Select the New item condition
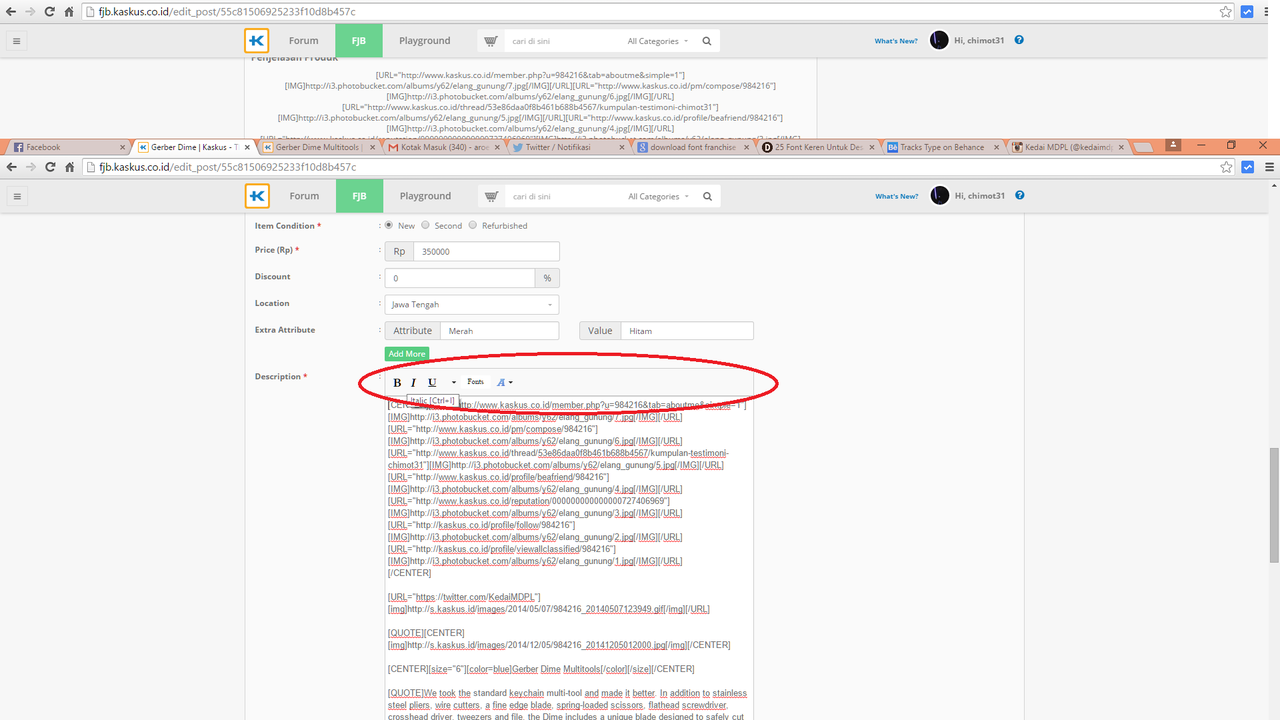Viewport: 1280px width, 720px height. pos(390,225)
